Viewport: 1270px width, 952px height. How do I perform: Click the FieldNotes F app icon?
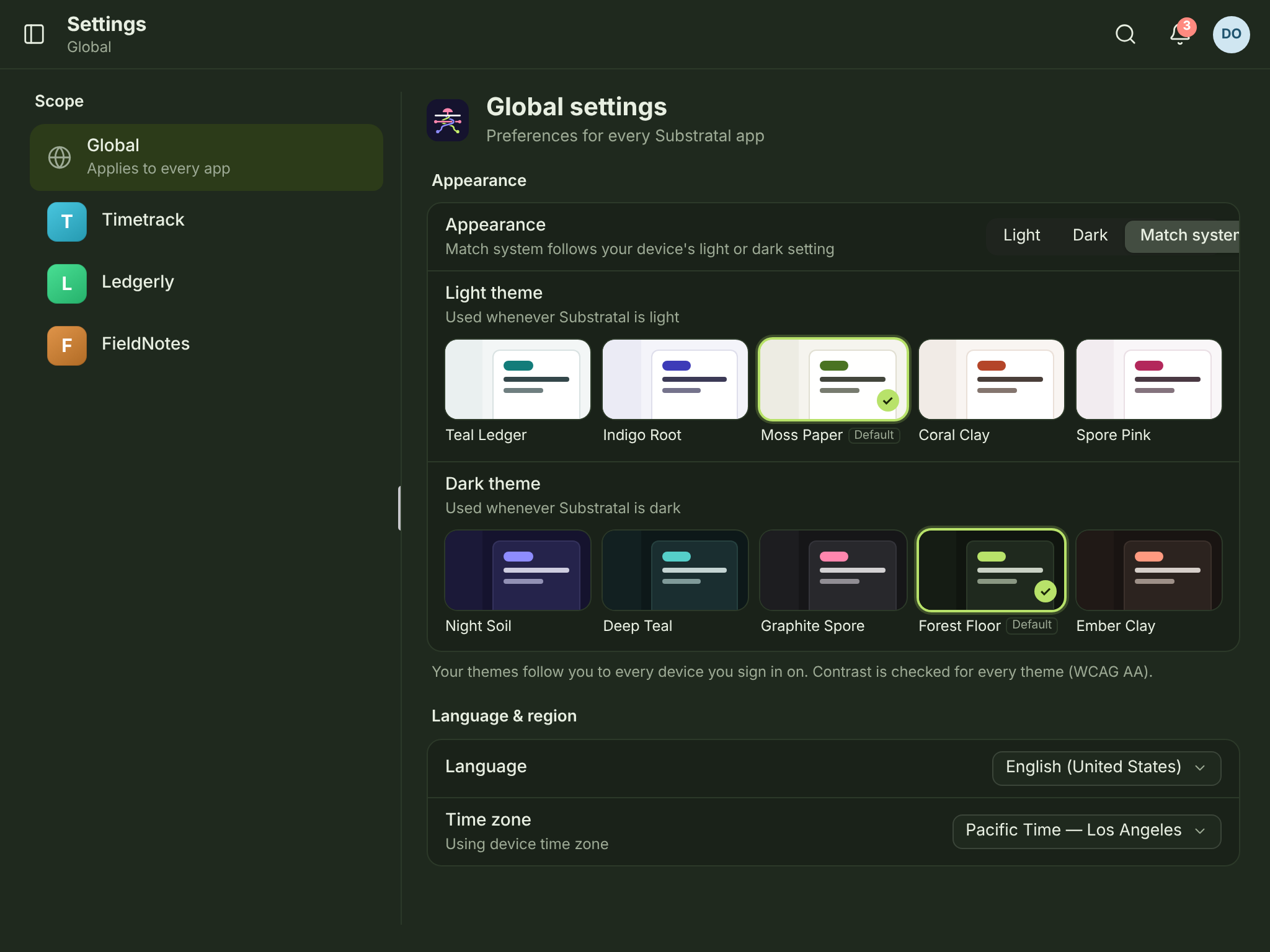tap(67, 346)
